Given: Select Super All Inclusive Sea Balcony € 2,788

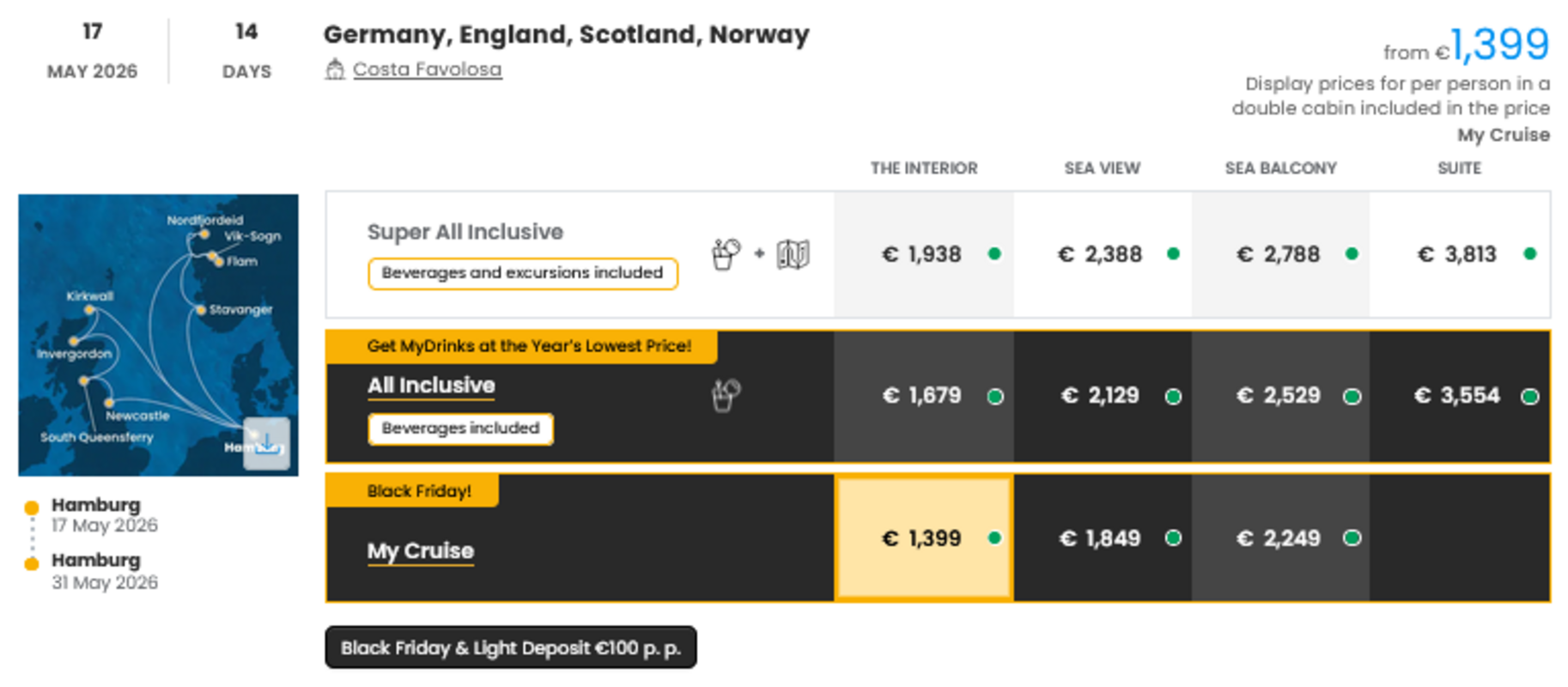Looking at the screenshot, I should coord(1279,254).
